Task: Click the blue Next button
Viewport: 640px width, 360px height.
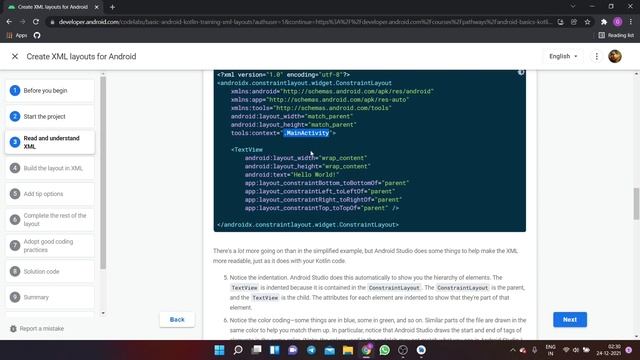Action: [570, 320]
